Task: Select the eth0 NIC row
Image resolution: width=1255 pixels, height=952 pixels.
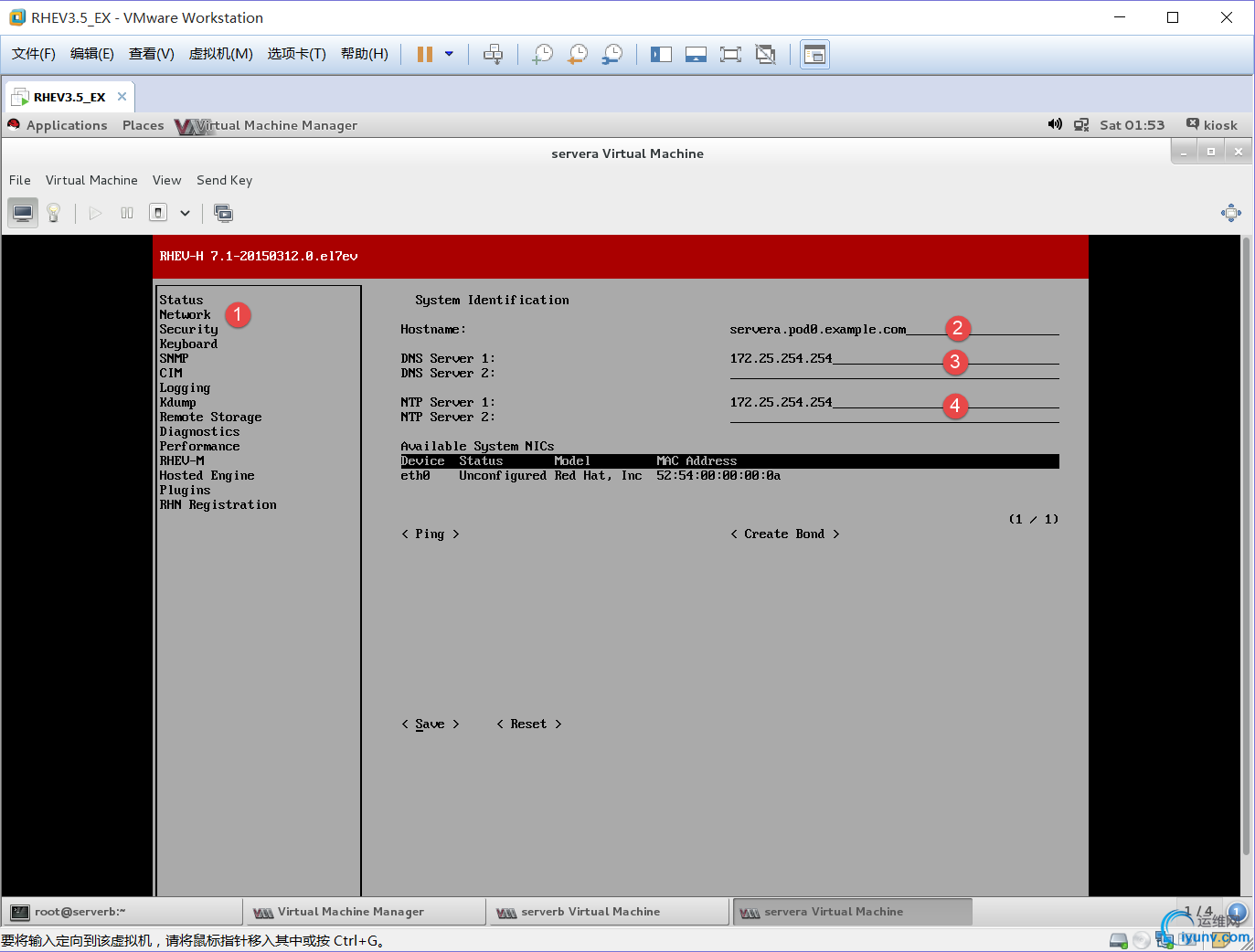Action: [x=729, y=475]
